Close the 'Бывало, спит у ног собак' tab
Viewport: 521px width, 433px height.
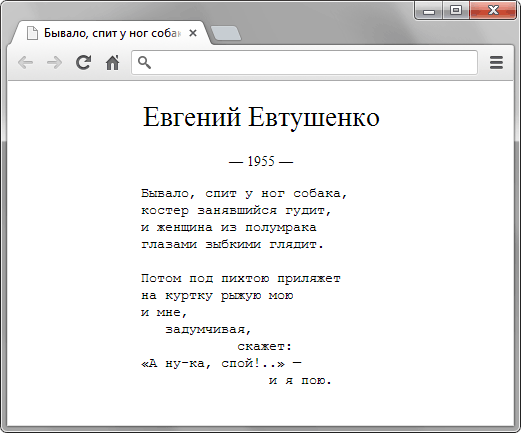pos(193,33)
